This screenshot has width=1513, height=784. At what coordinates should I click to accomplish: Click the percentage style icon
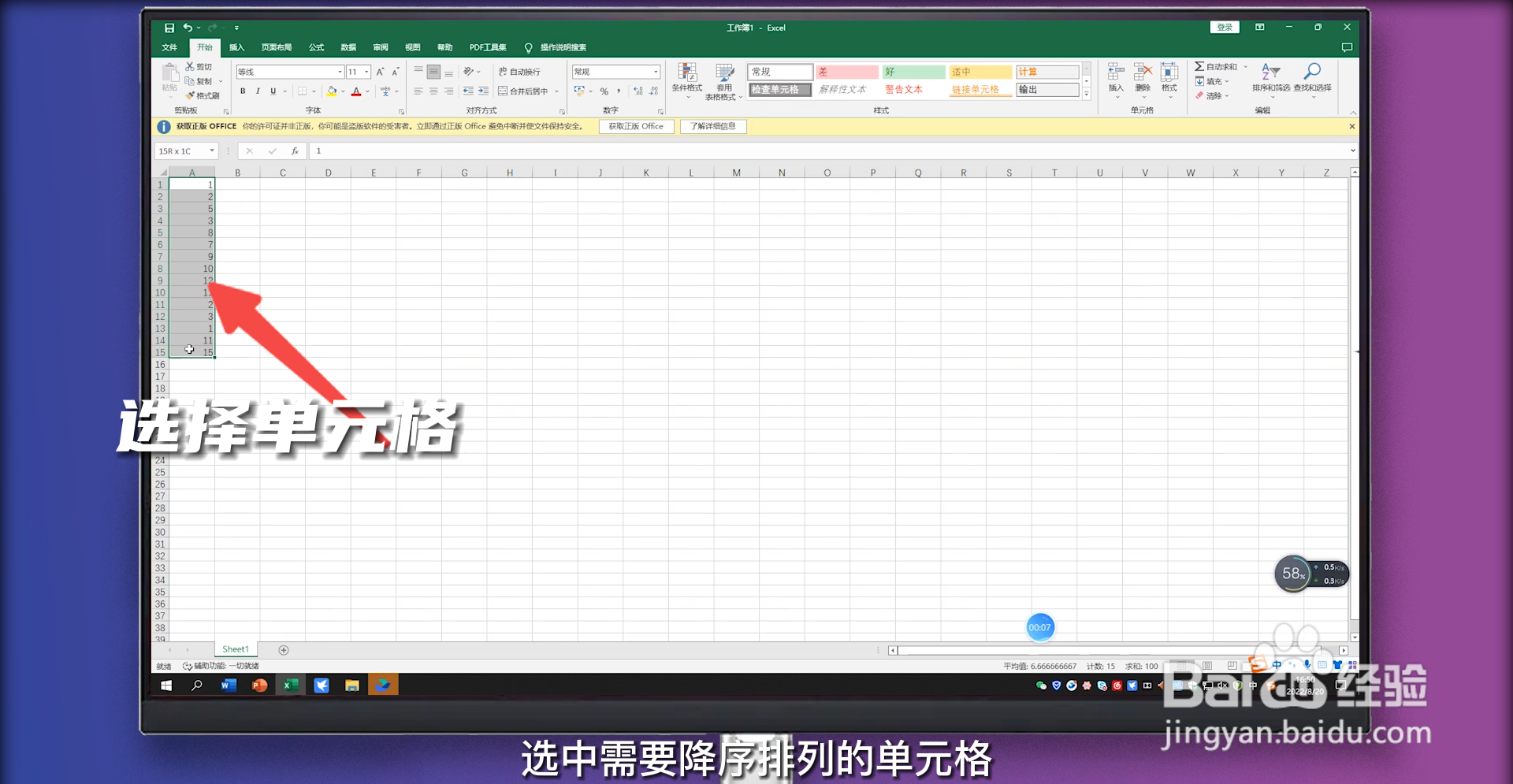[x=604, y=91]
